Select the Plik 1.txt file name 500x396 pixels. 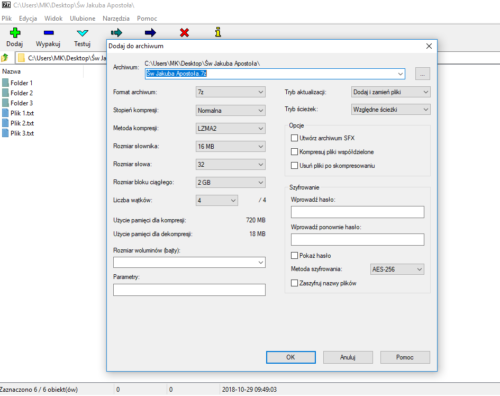click(x=22, y=113)
